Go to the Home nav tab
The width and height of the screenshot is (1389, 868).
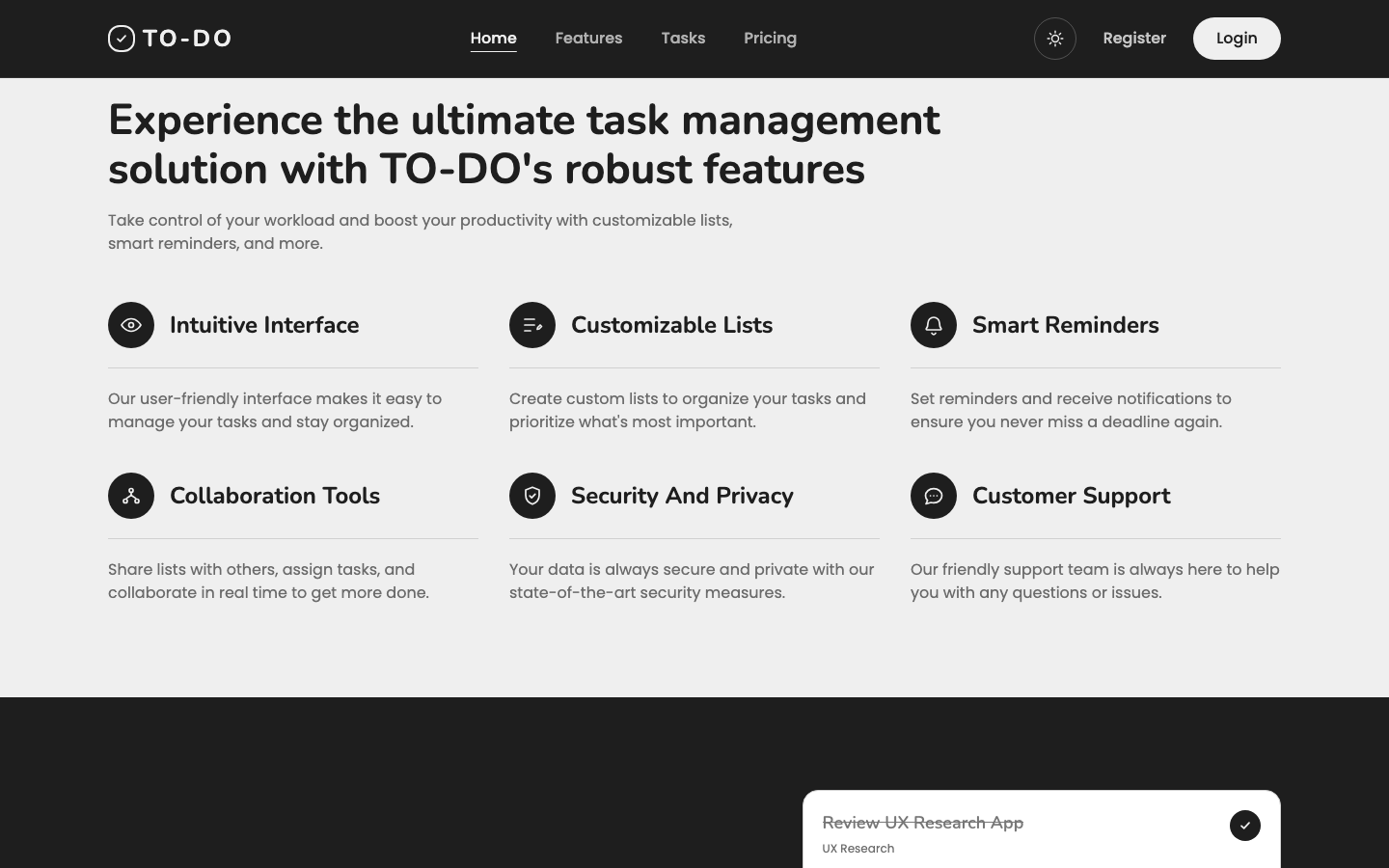[x=494, y=39]
